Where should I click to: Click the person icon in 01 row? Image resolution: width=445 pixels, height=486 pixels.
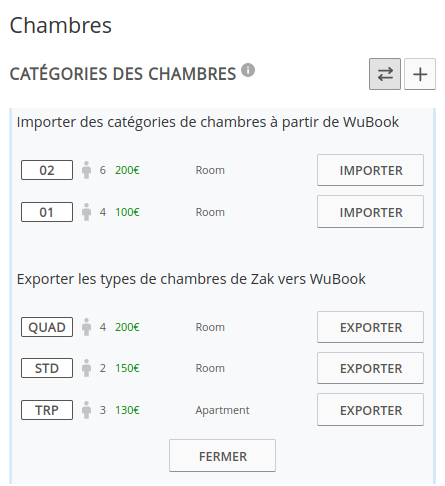pos(86,212)
